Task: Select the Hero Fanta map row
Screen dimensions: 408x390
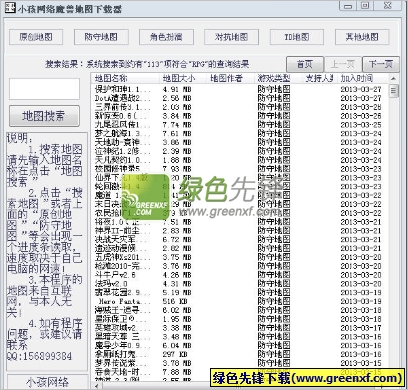Action: (x=239, y=301)
